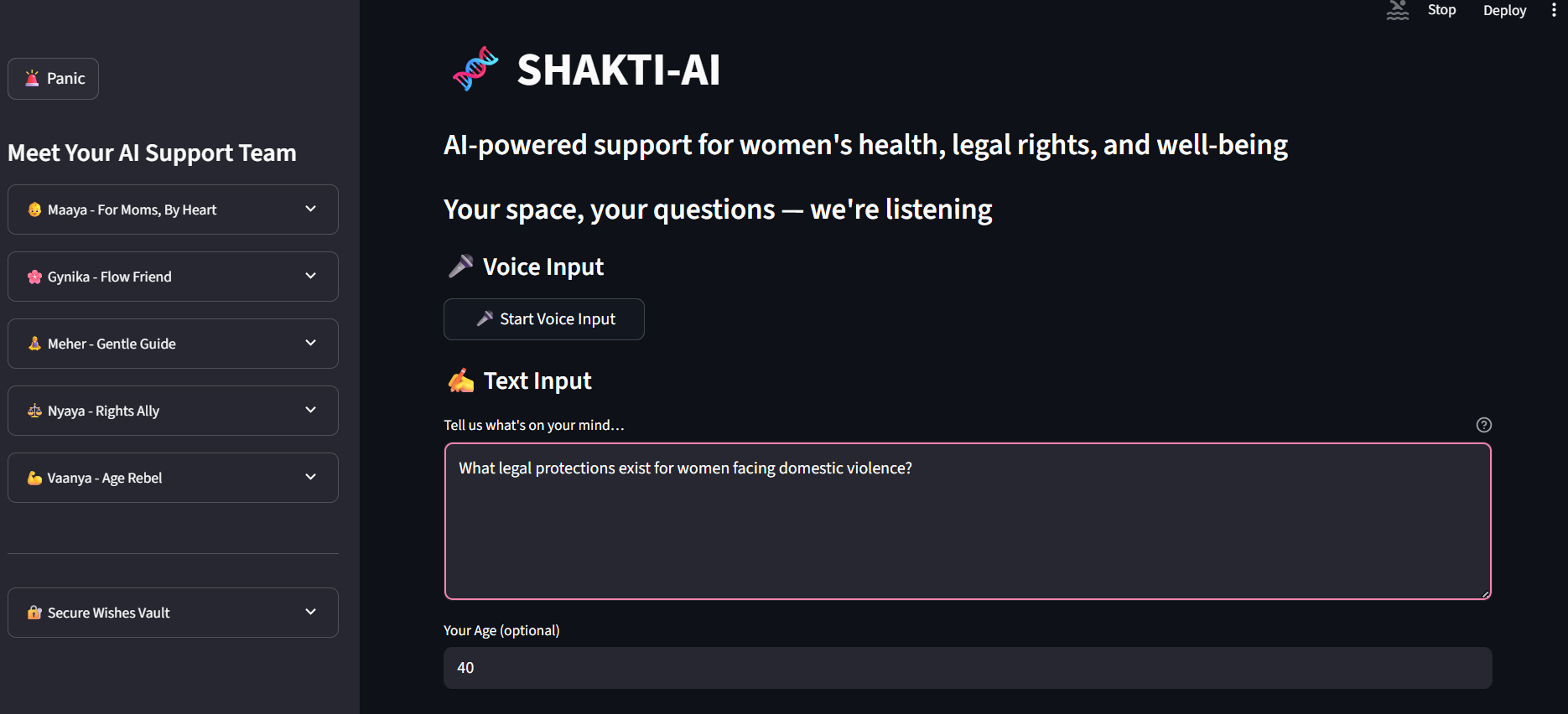Screen dimensions: 1568x714
Task: Click the Streamlit running swimmer status icon
Action: pyautogui.click(x=1397, y=10)
